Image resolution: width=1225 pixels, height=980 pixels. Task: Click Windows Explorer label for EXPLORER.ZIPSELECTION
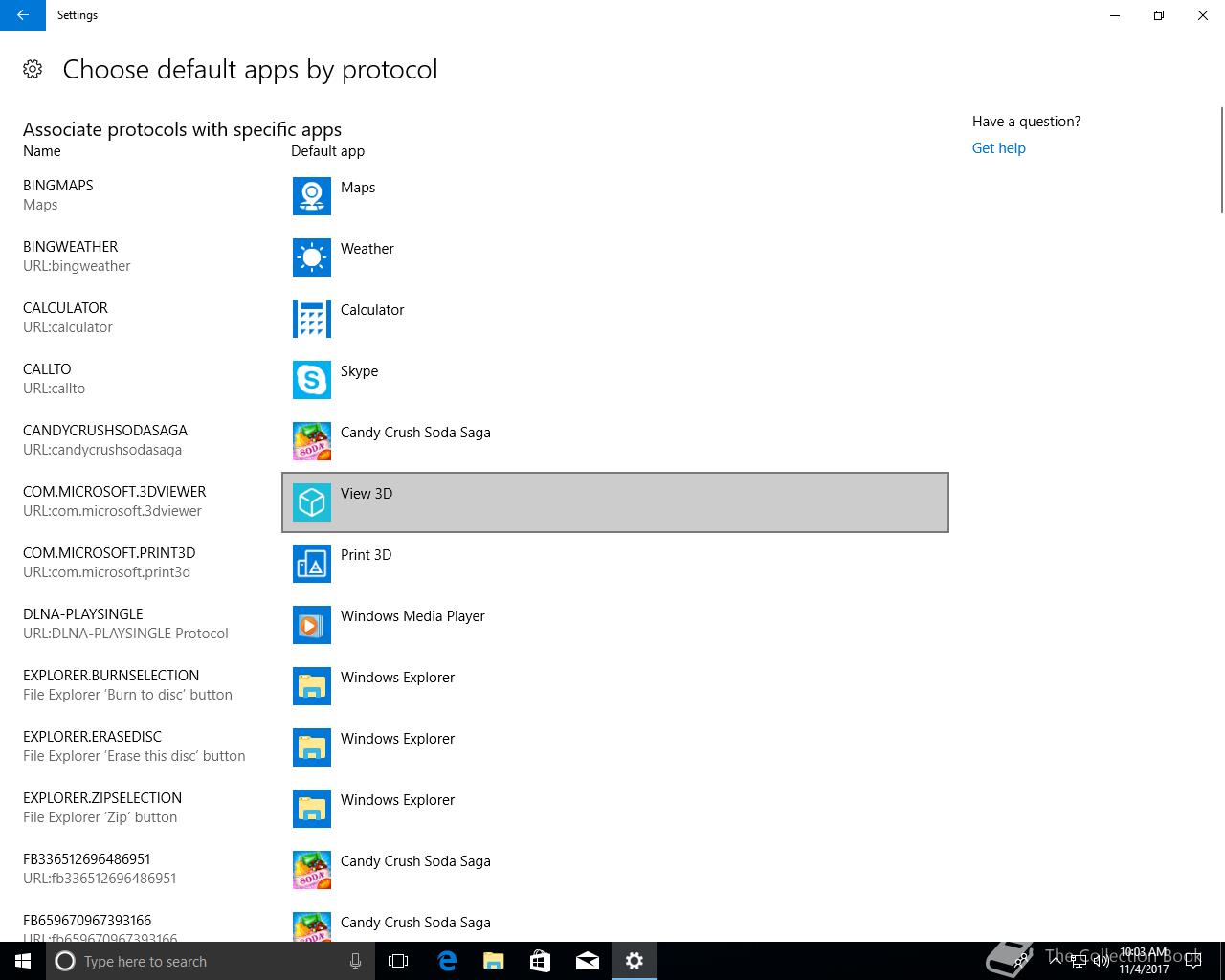(397, 800)
